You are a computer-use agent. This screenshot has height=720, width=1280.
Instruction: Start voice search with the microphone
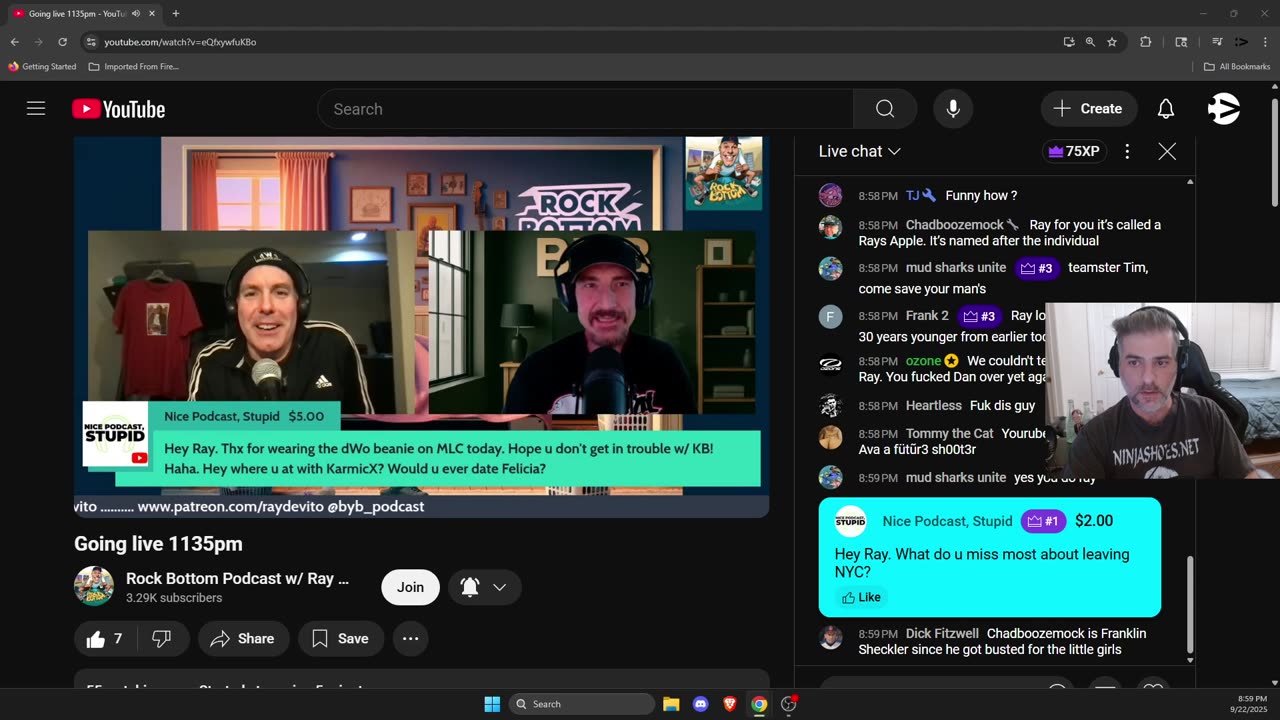click(x=953, y=109)
